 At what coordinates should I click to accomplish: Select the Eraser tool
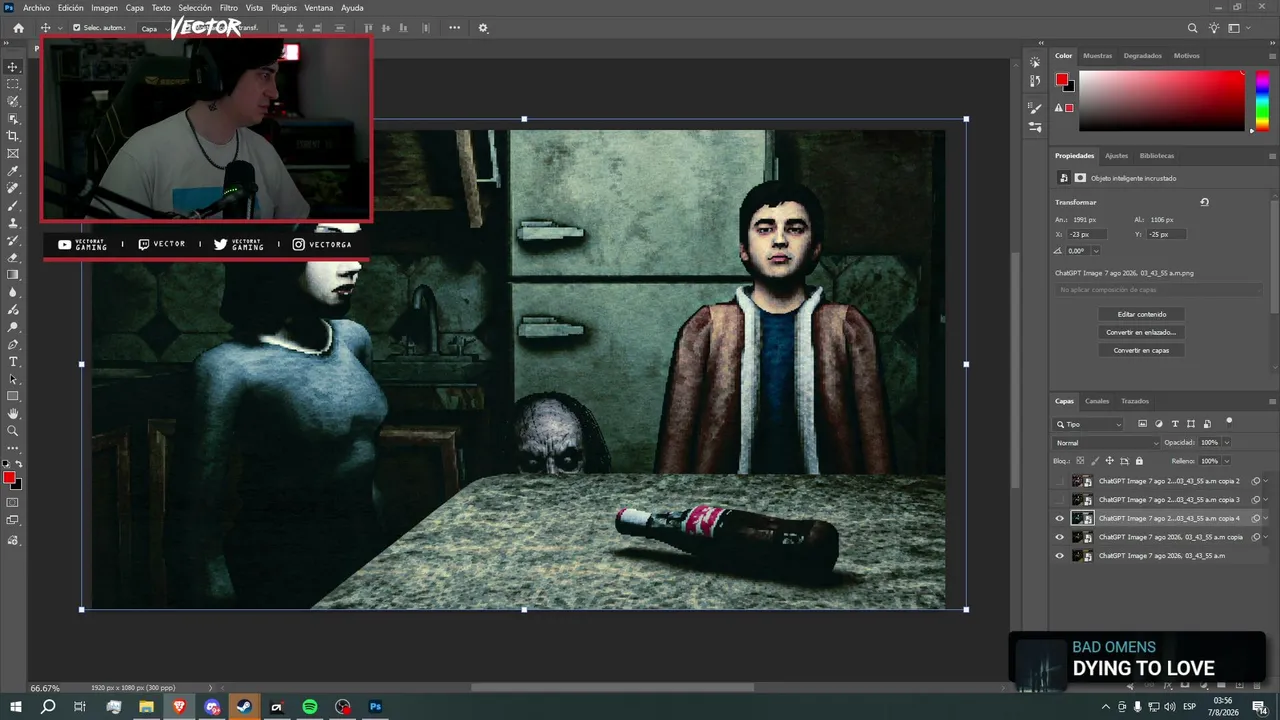(13, 257)
